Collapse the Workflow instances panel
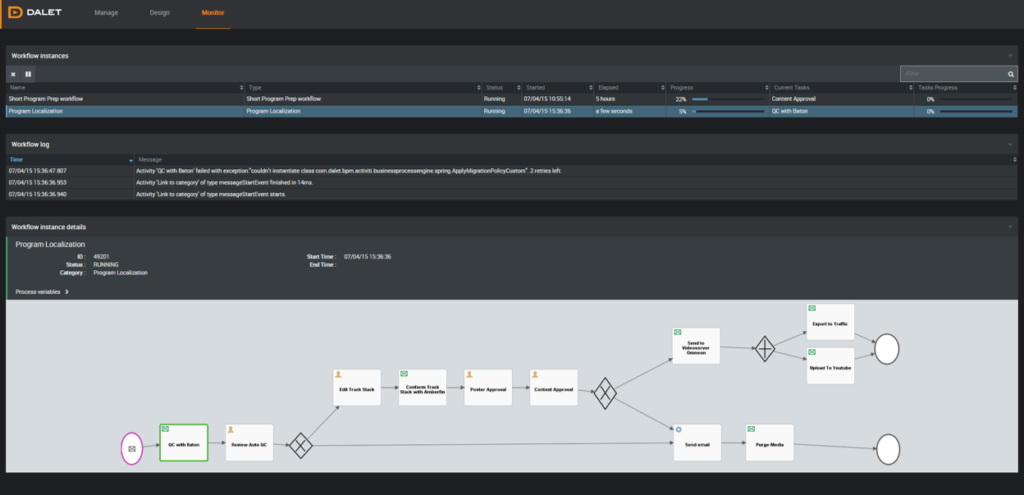Image resolution: width=1024 pixels, height=495 pixels. click(x=1011, y=56)
